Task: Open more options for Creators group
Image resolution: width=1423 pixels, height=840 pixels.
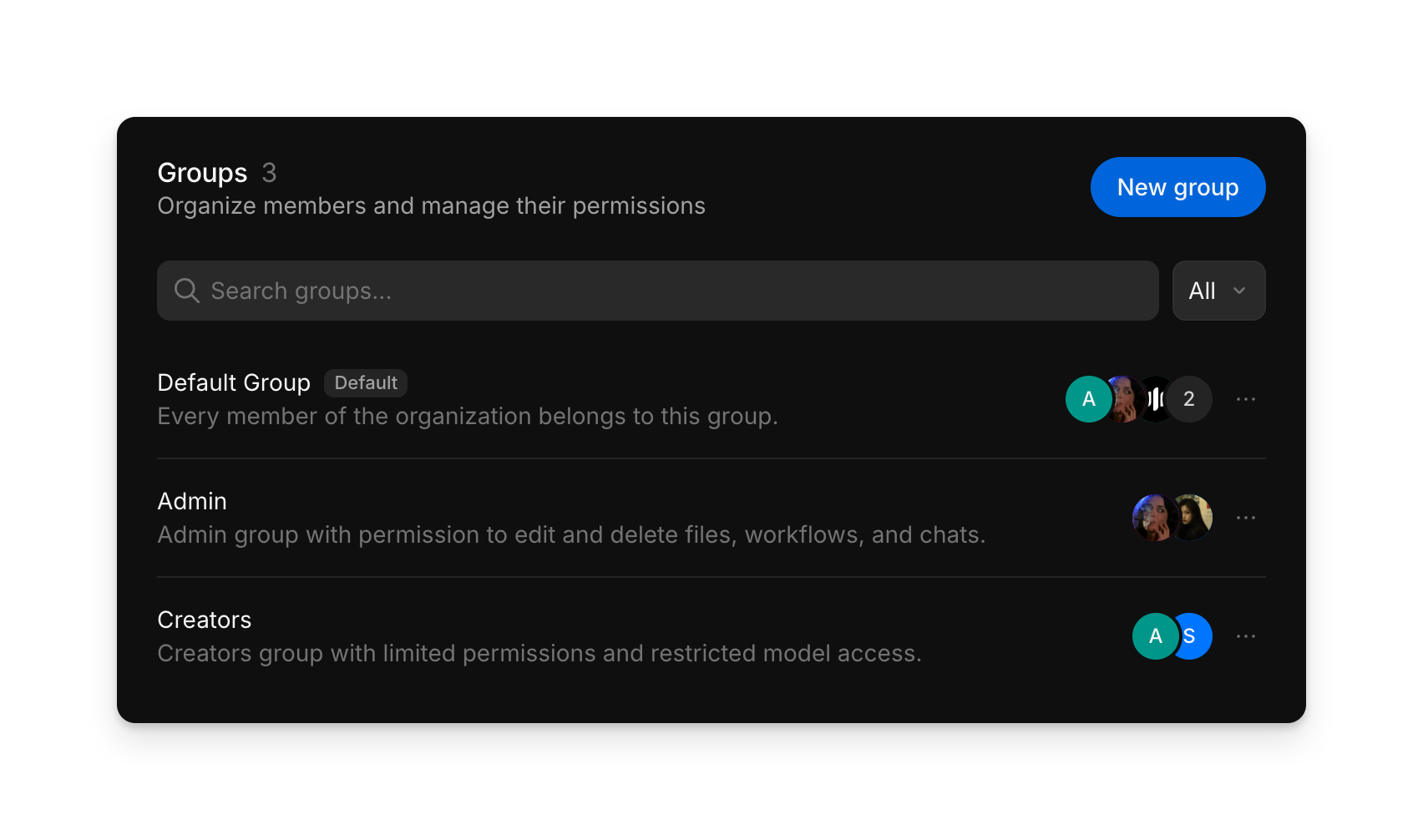Action: (1246, 636)
